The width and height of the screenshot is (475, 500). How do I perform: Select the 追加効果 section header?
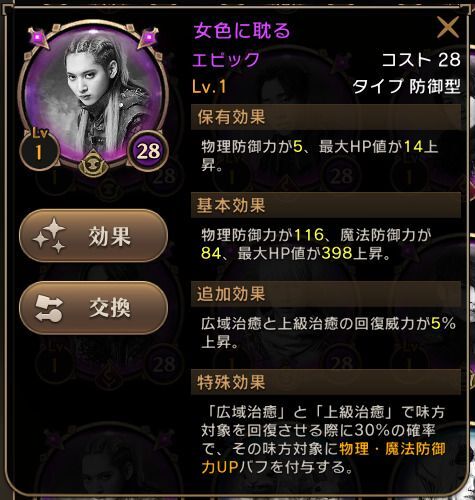coord(326,294)
